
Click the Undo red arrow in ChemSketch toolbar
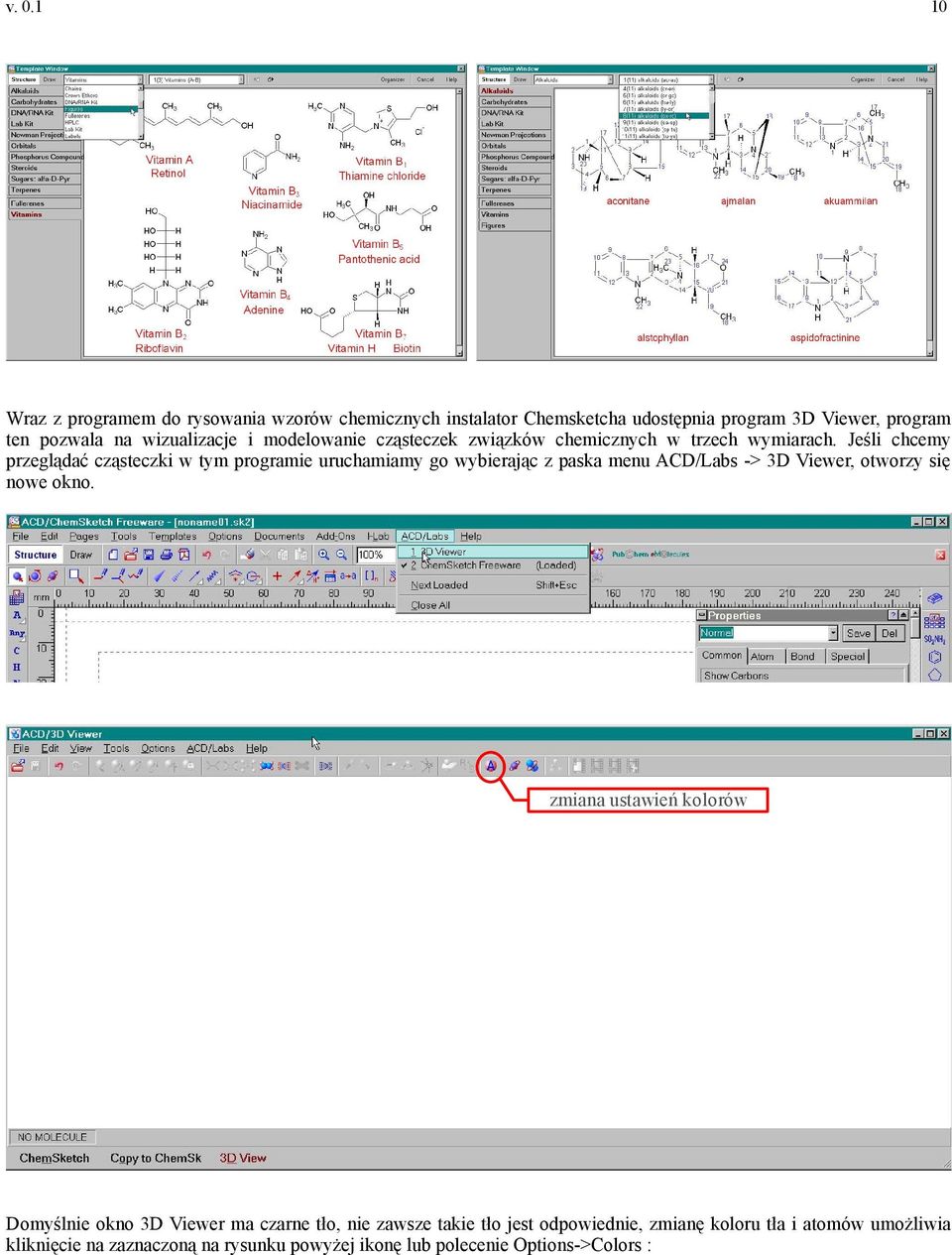coord(206,555)
